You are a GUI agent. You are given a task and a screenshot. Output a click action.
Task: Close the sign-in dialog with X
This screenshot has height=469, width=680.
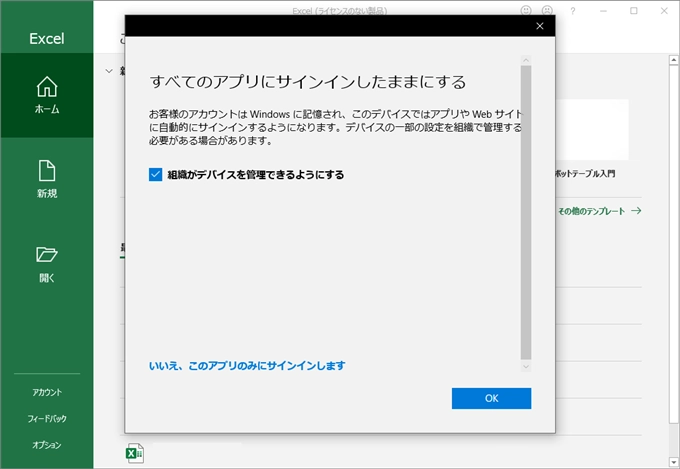(540, 26)
